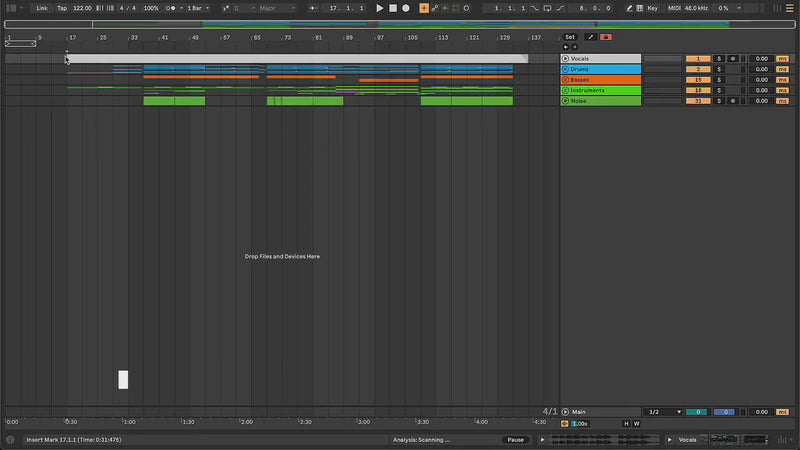Open the 1 Bar quantization dropdown
This screenshot has width=800, height=450.
tap(197, 8)
